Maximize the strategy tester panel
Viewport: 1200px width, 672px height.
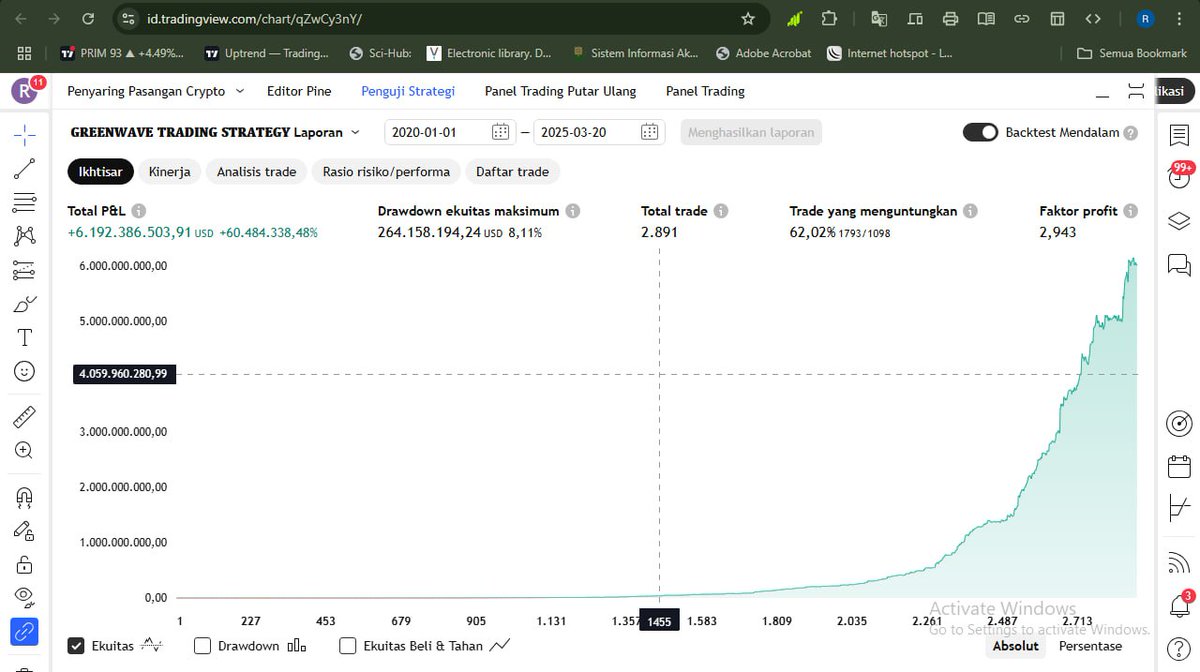pyautogui.click(x=1135, y=91)
